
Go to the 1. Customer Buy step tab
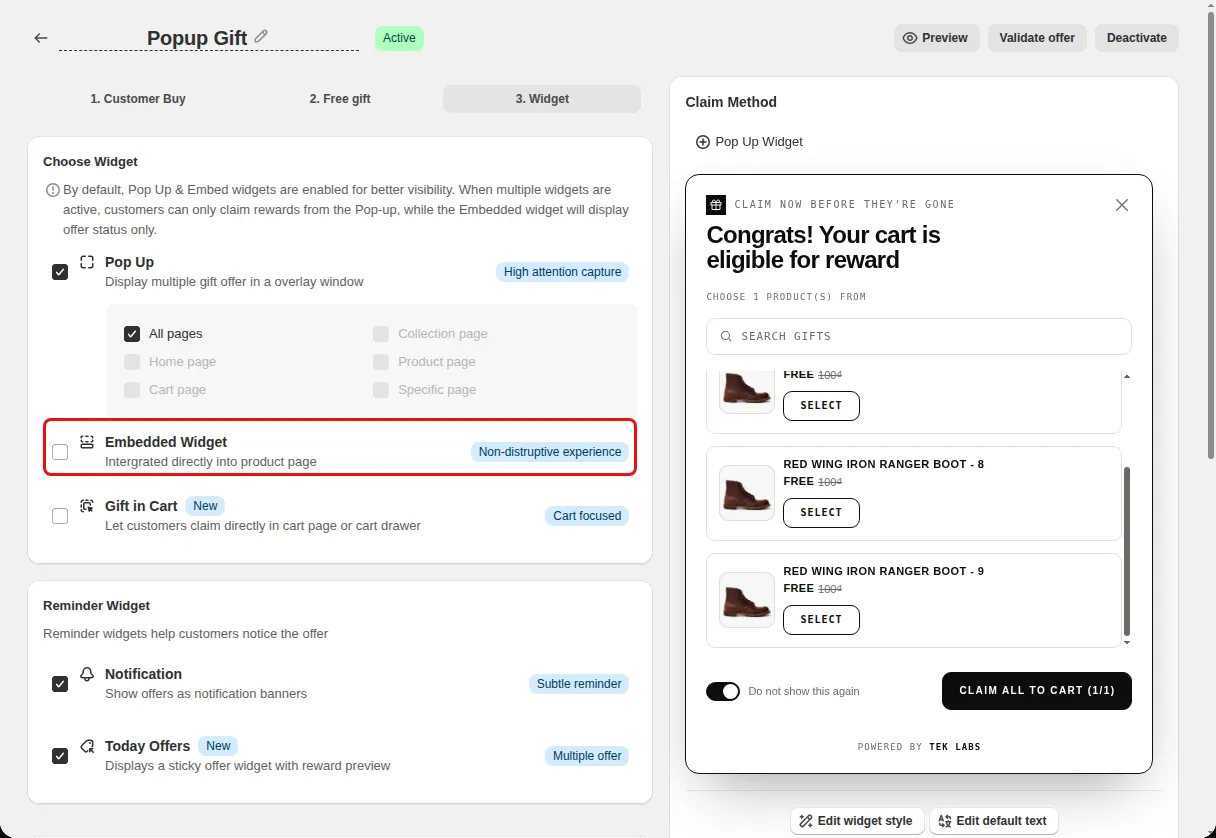[138, 99]
